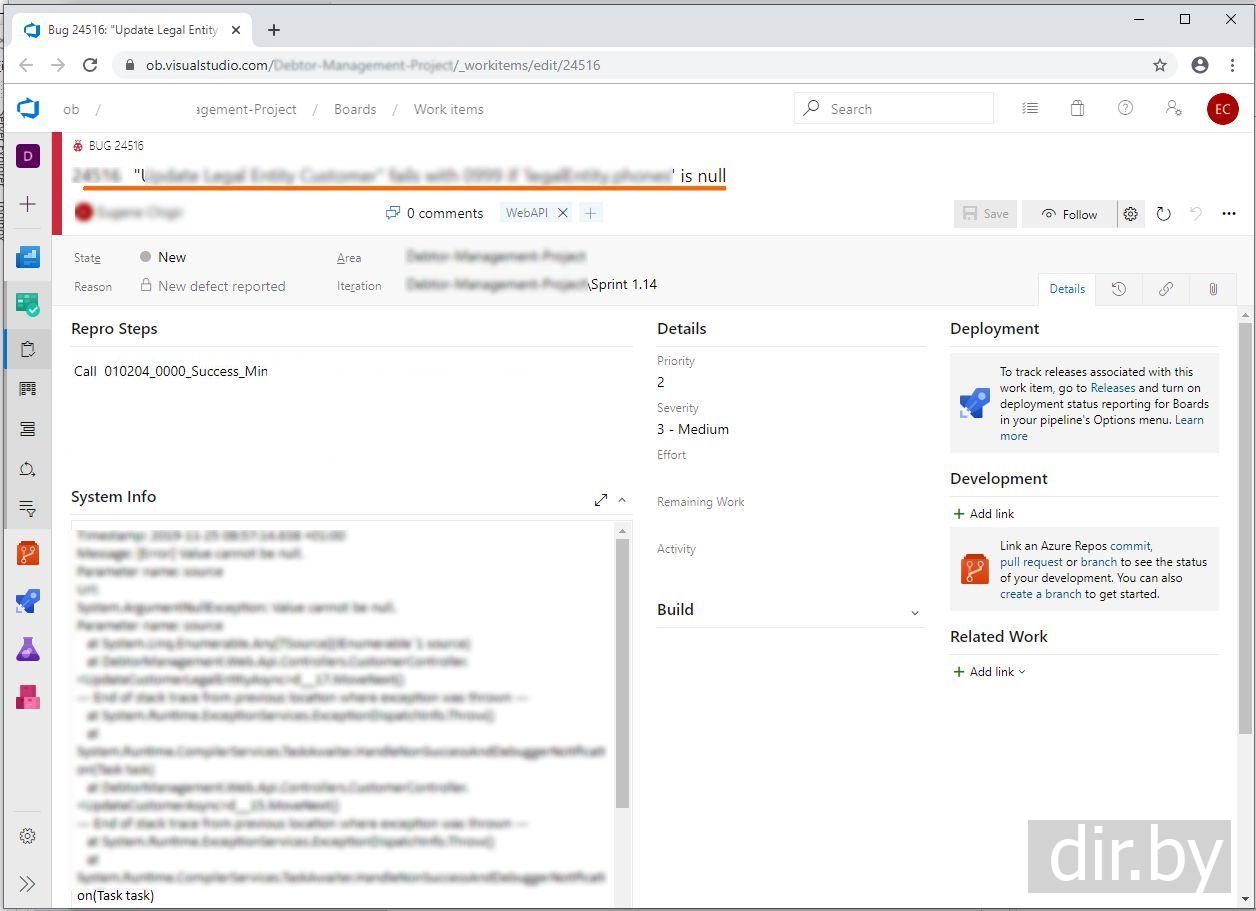The width and height of the screenshot is (1256, 911).
Task: Open Boards kanban grid sidebar icon
Action: [28, 389]
